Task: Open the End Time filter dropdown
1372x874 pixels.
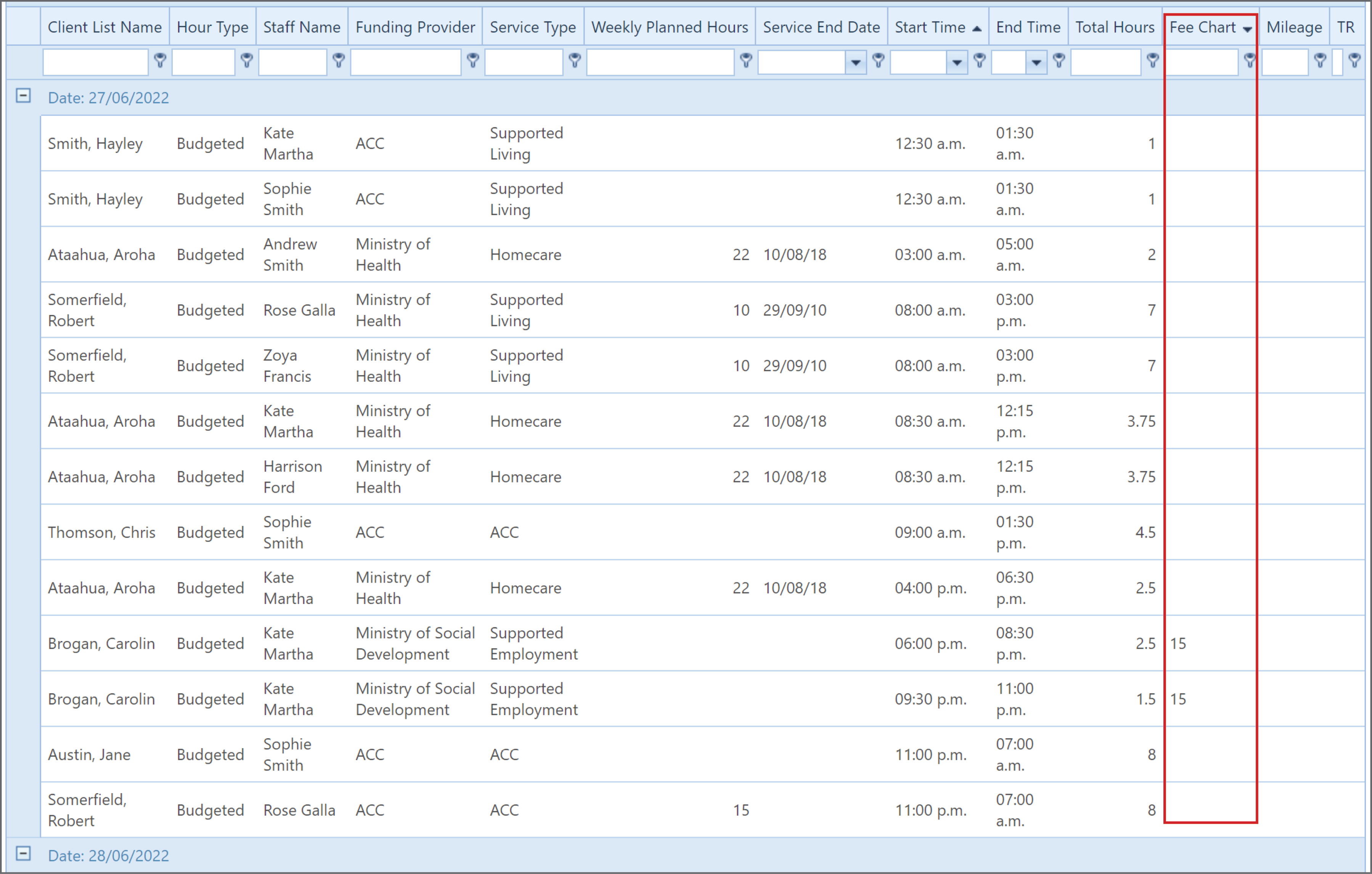Action: [x=1036, y=62]
